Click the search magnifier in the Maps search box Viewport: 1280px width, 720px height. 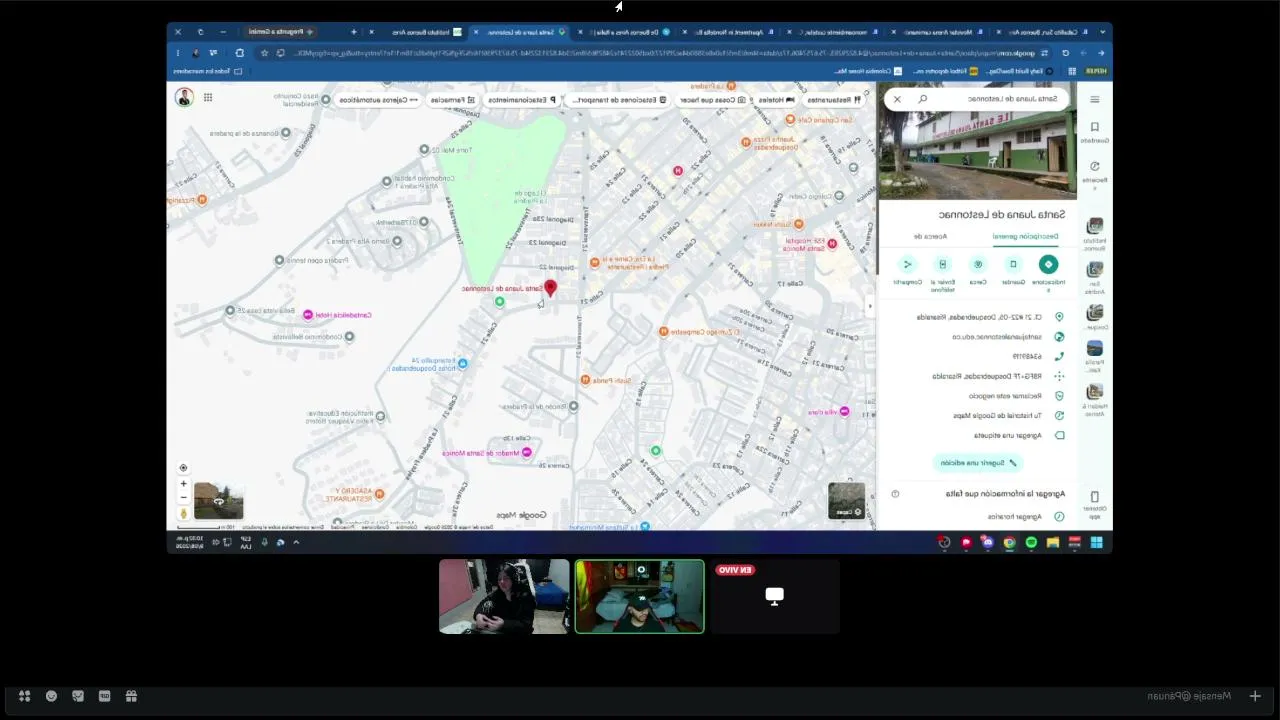click(922, 99)
